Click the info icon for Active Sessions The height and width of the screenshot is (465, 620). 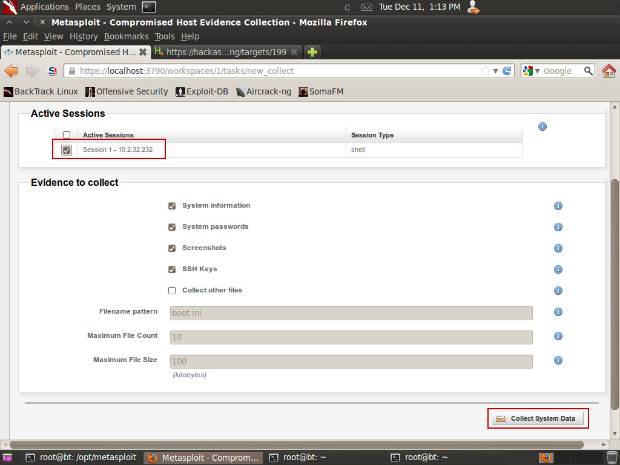542,127
